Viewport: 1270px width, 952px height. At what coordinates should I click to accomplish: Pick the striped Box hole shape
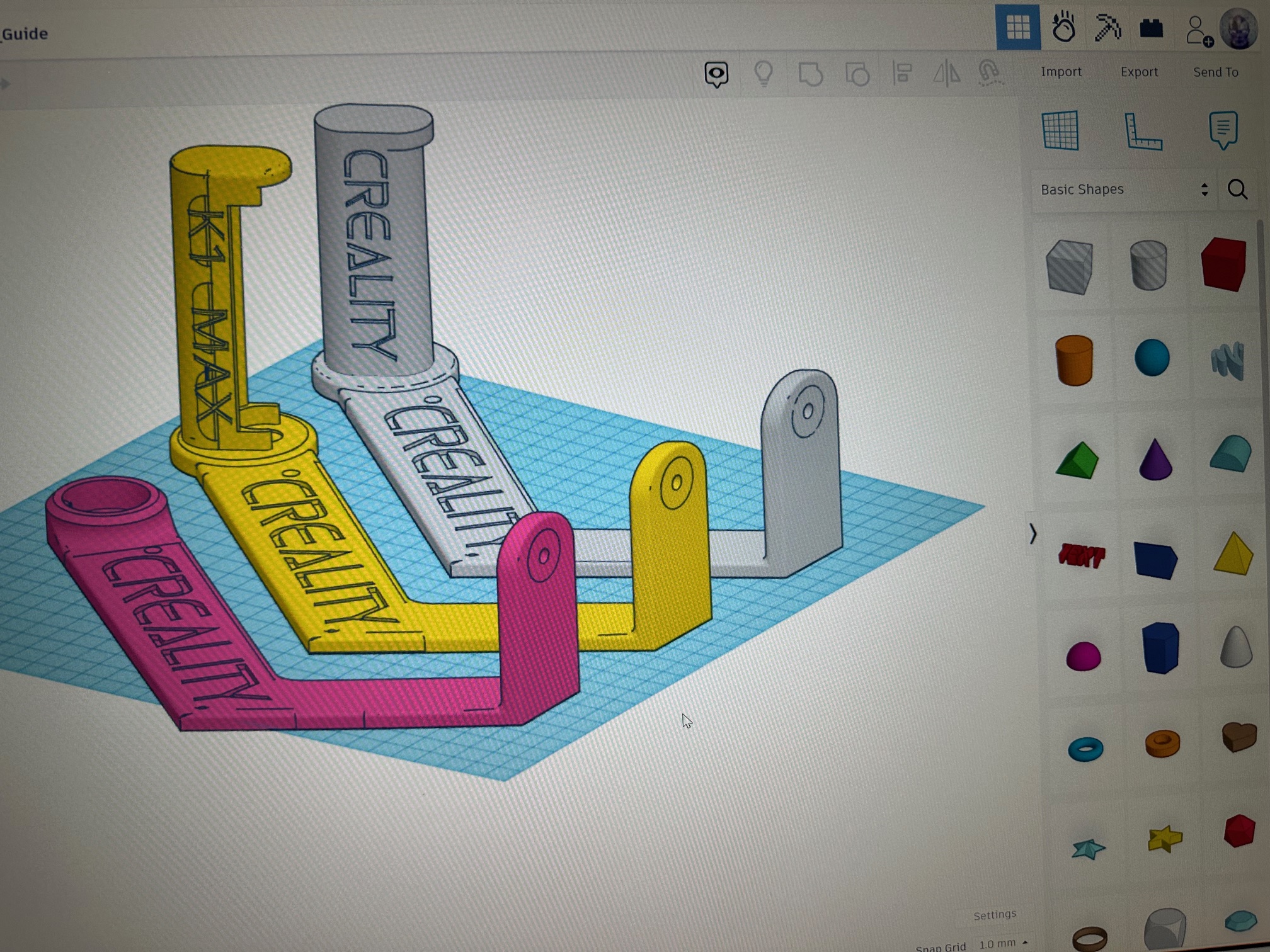pos(1069,267)
